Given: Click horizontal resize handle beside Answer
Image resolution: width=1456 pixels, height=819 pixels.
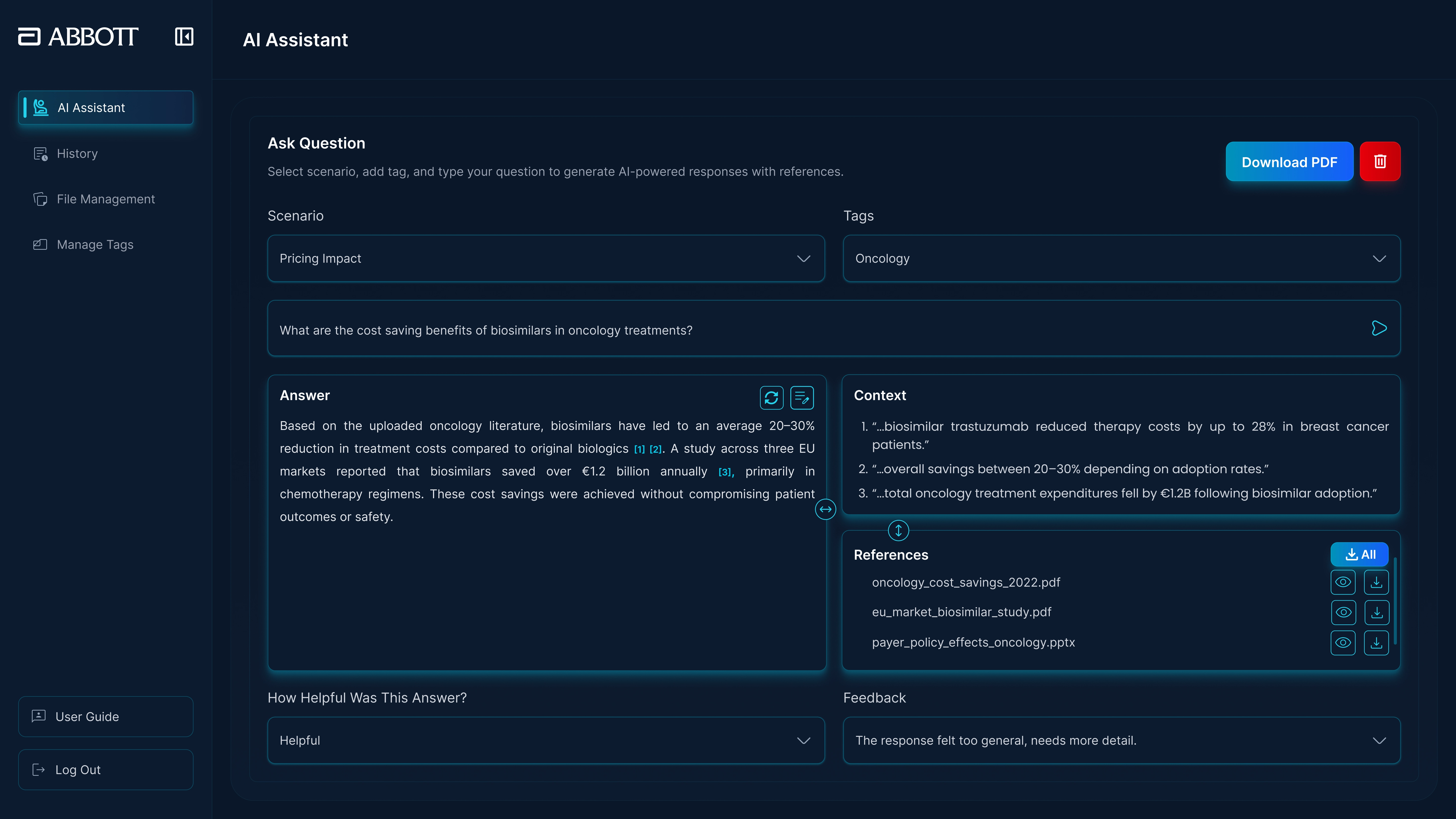Looking at the screenshot, I should coord(825,509).
